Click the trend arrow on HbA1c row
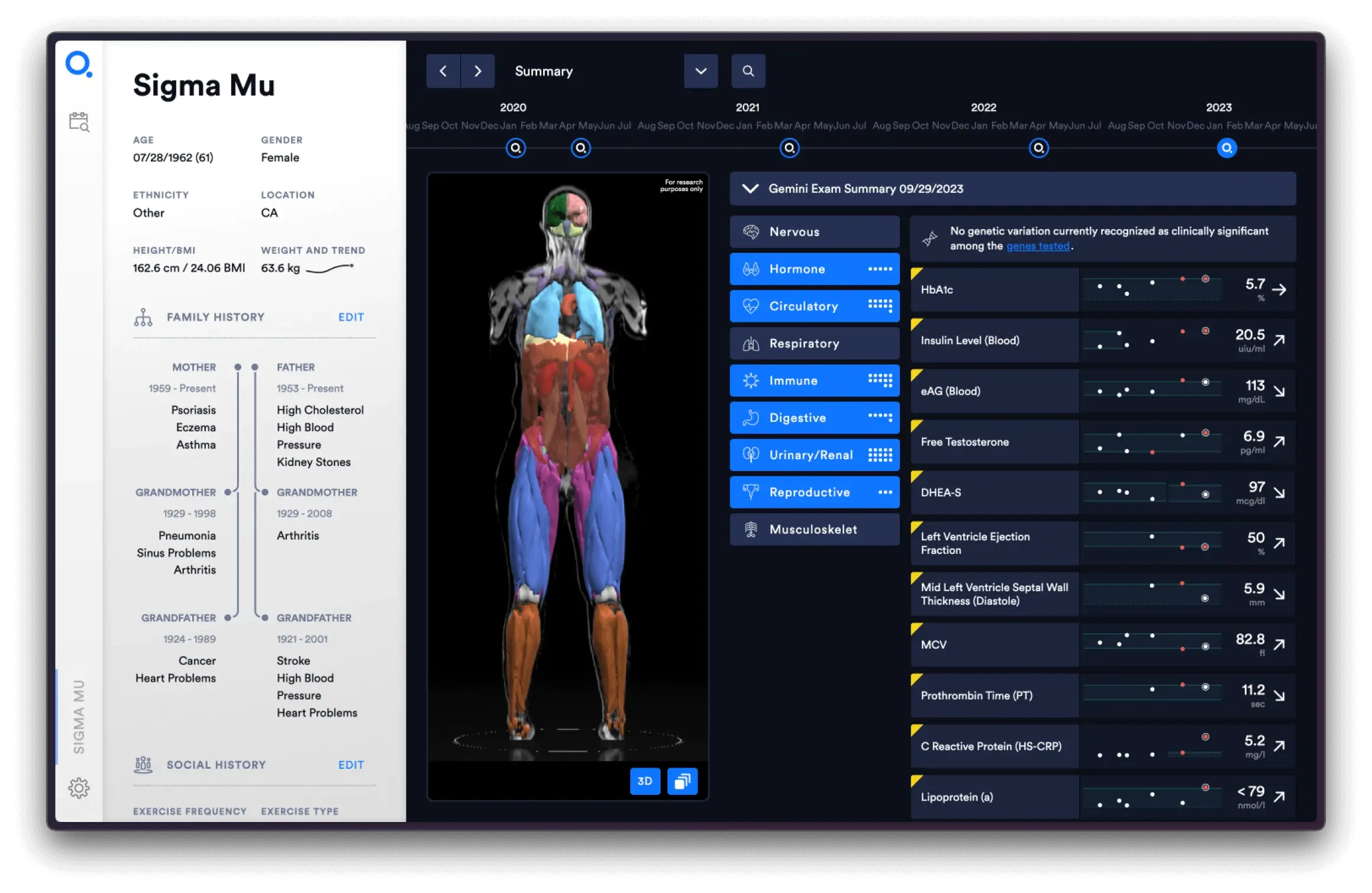This screenshot has width=1372, height=893. pyautogui.click(x=1279, y=289)
